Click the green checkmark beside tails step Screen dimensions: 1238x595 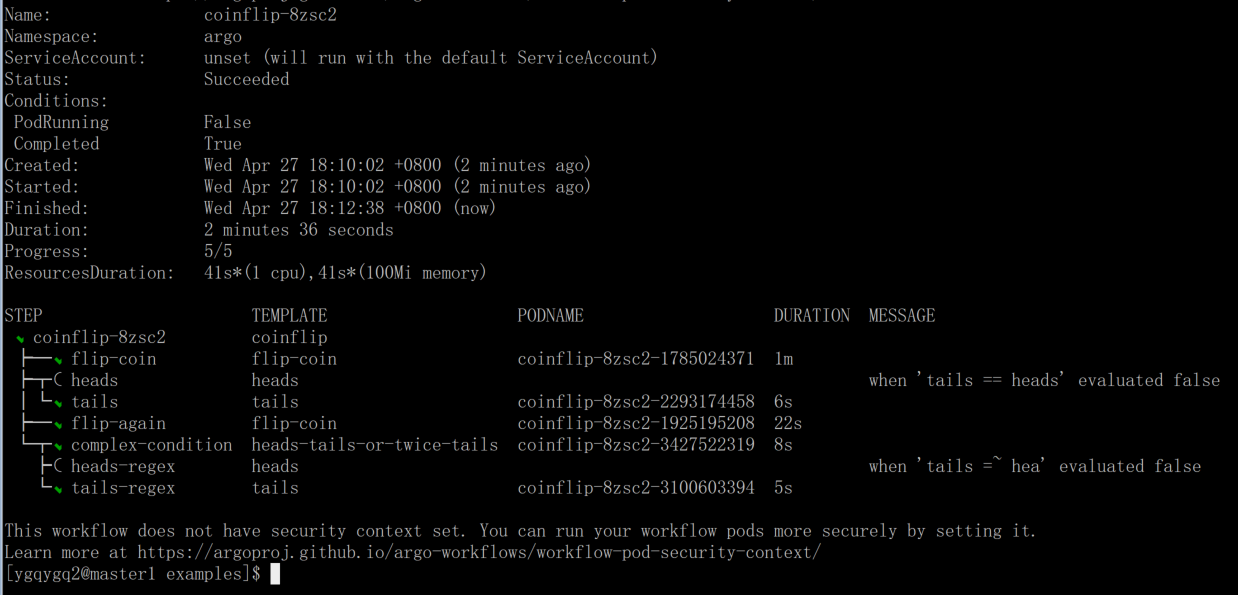coord(59,404)
